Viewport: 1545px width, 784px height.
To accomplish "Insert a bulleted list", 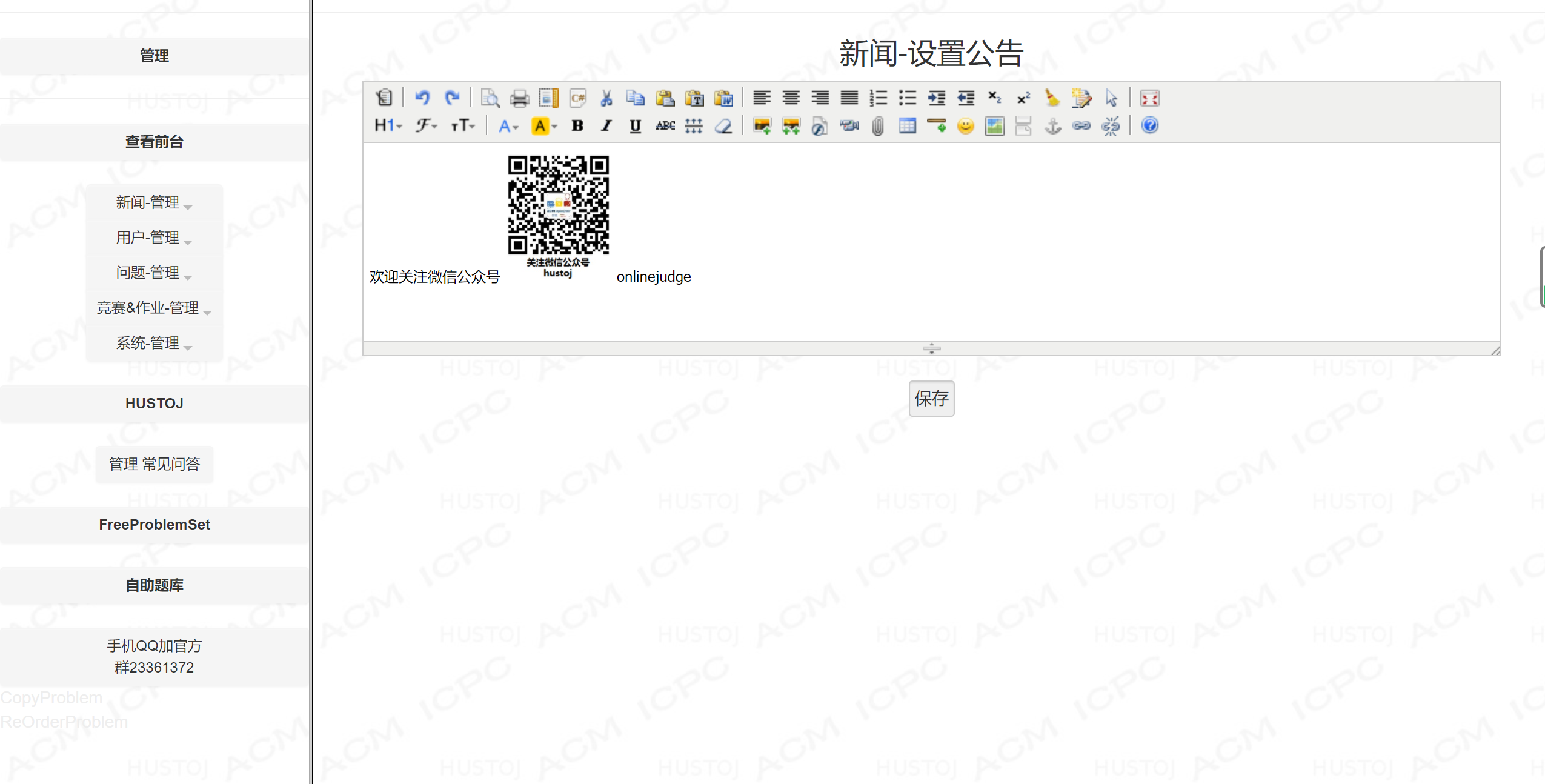I will 907,98.
